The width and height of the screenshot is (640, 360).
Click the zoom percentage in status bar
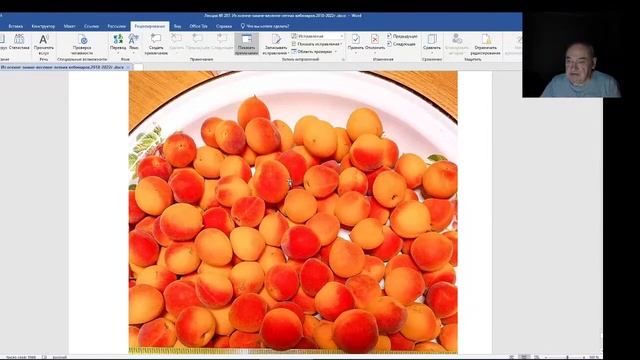pos(594,357)
